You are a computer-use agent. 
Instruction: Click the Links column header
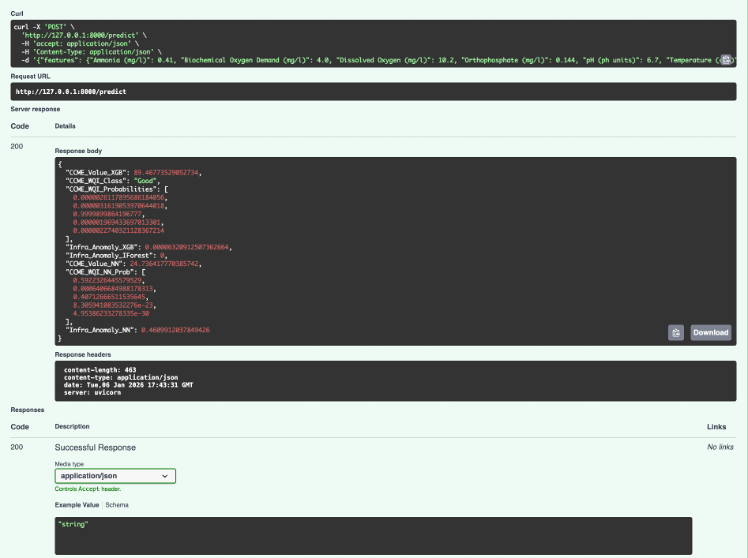(x=716, y=427)
